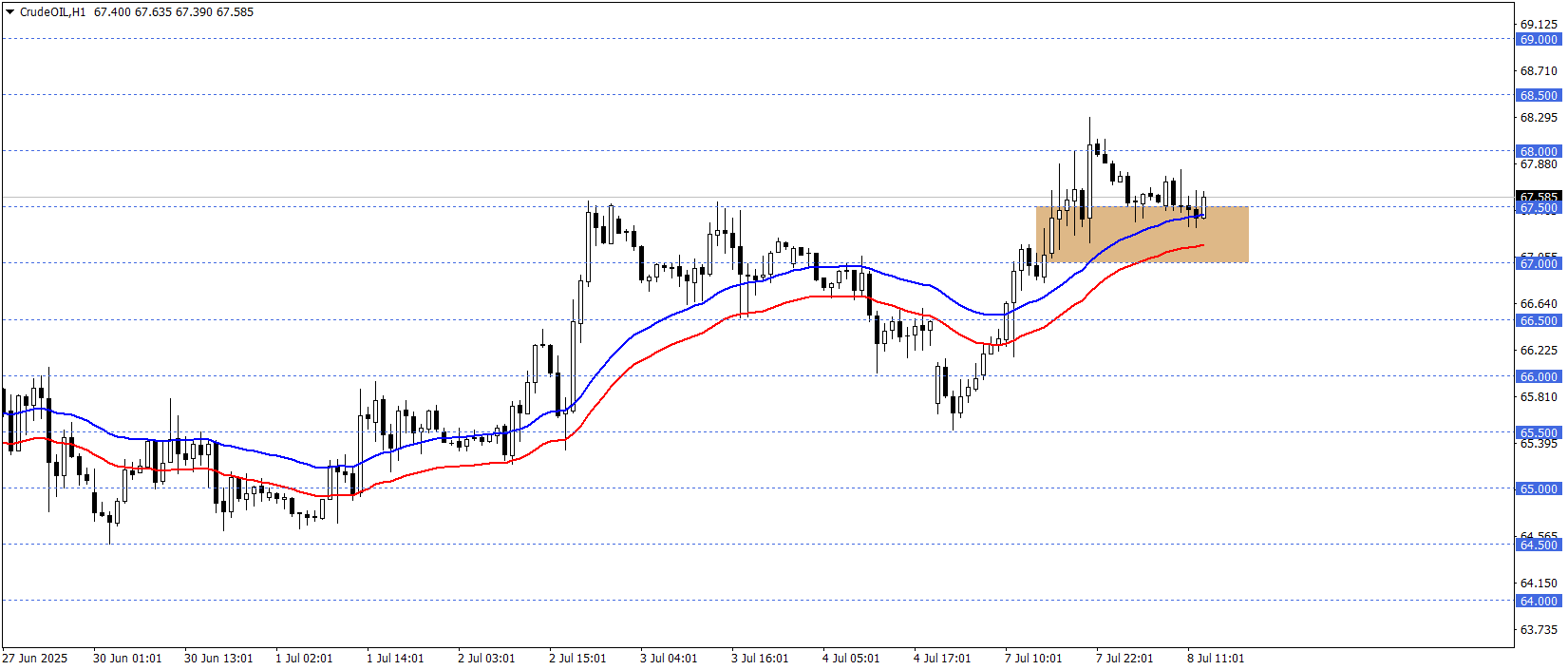Click the 30 Jun 01:01 time label
Image resolution: width=1568 pixels, height=670 pixels.
(127, 658)
